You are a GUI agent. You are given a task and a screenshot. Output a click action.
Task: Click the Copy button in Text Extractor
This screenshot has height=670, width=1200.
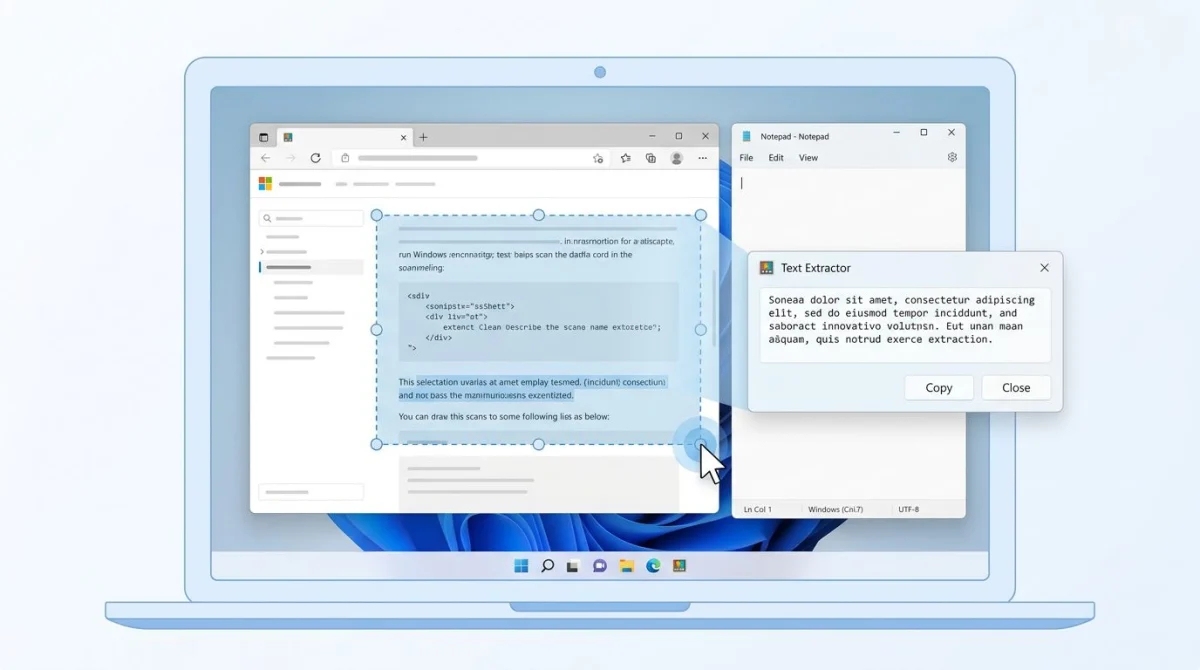pyautogui.click(x=939, y=388)
